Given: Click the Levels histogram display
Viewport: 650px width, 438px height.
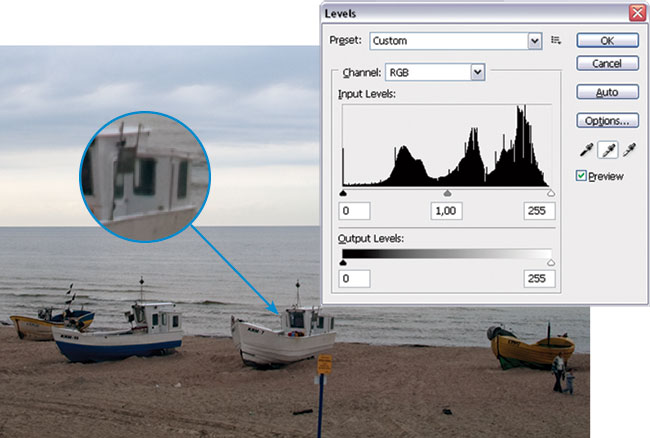Looking at the screenshot, I should pos(447,145).
